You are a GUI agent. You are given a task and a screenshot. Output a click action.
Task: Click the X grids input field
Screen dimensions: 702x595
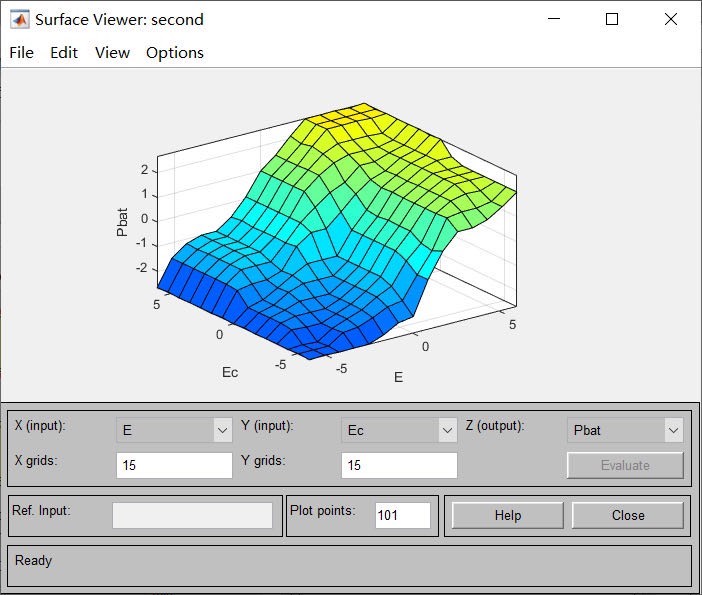pyautogui.click(x=174, y=465)
